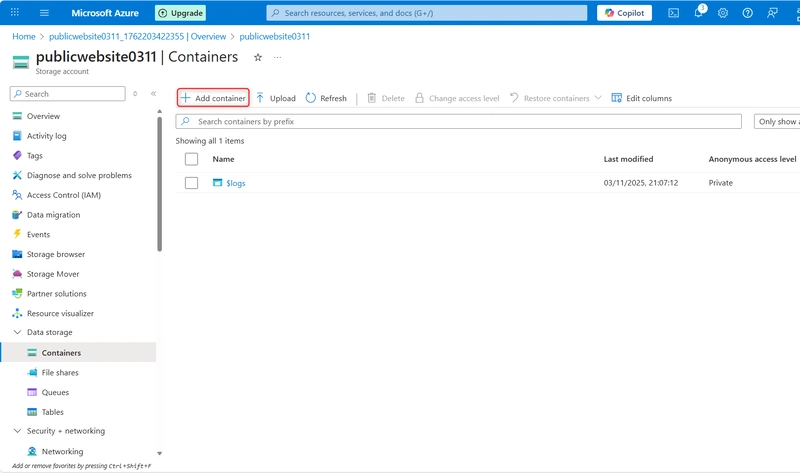Favorite this page with the star icon
The height and width of the screenshot is (473, 800).
pyautogui.click(x=258, y=58)
